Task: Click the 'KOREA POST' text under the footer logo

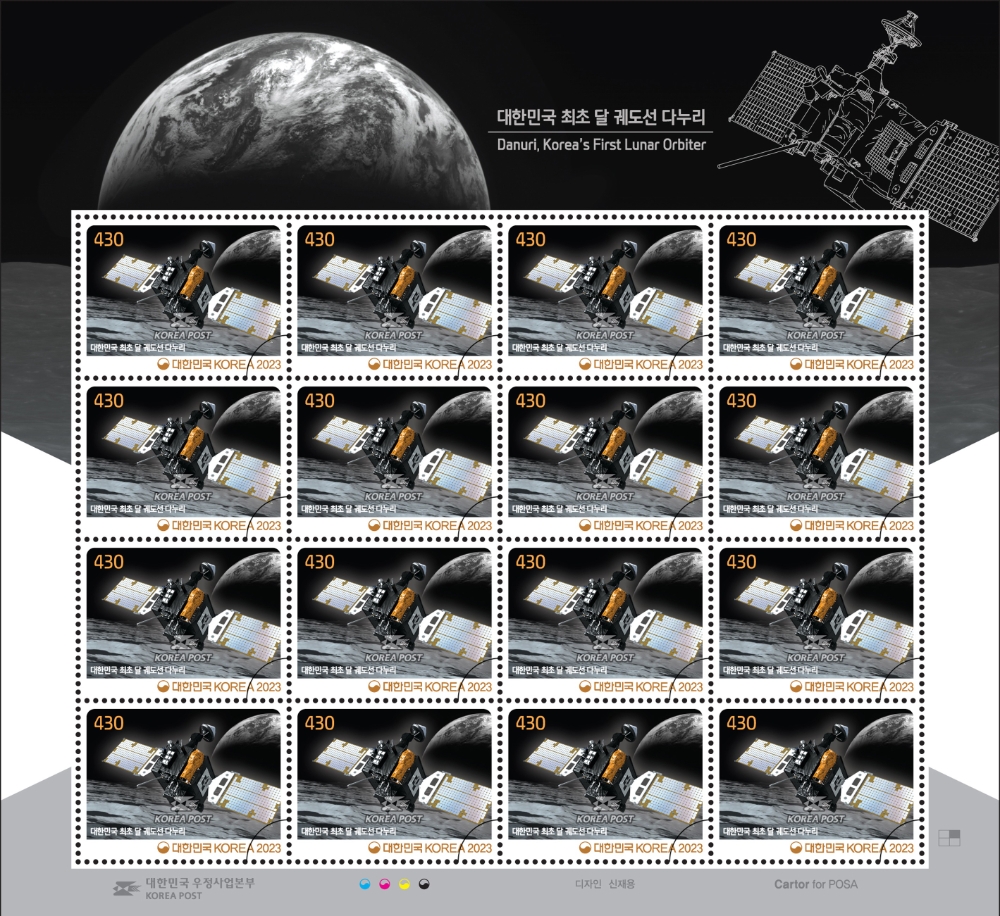Action: click(173, 896)
